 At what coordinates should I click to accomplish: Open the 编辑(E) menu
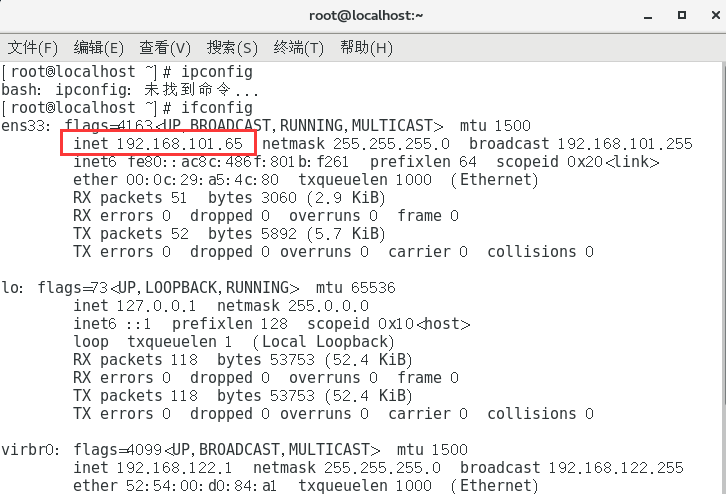pos(98,48)
